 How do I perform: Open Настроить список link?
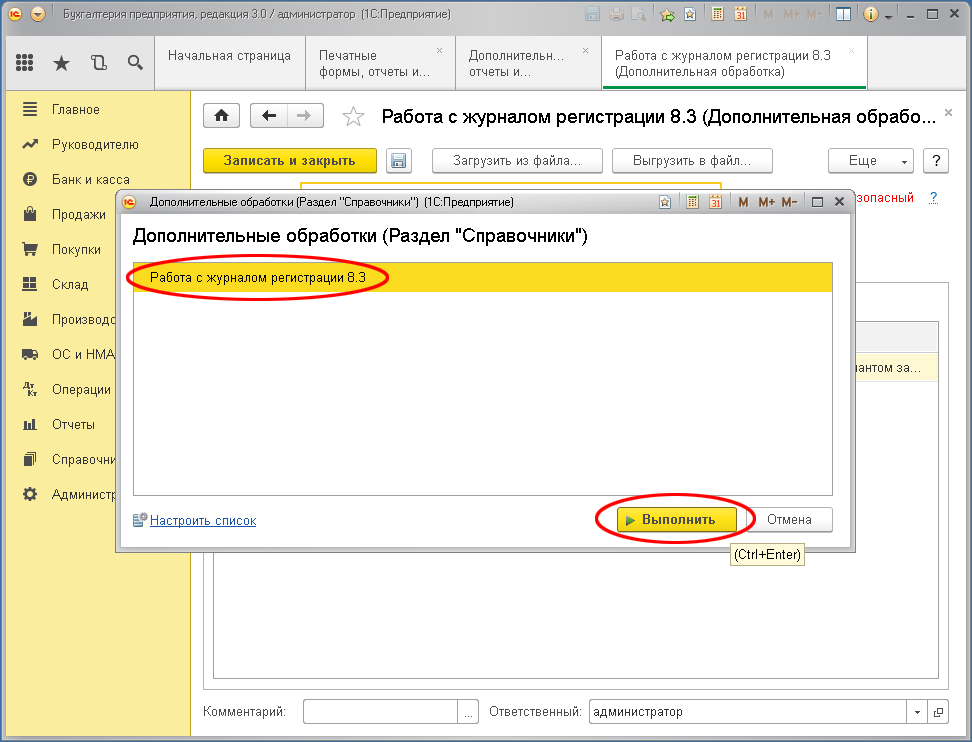[203, 521]
